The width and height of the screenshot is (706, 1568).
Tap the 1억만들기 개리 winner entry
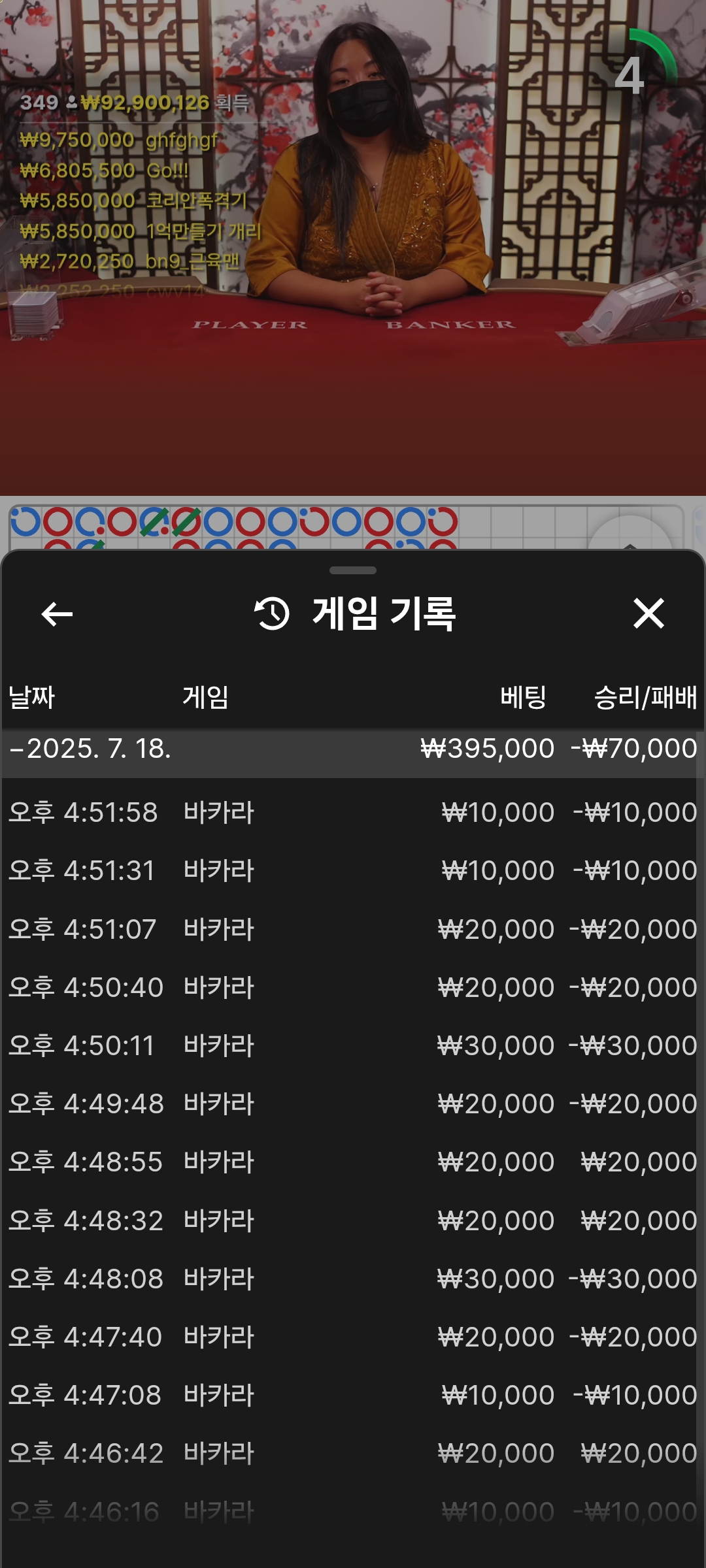pos(141,231)
